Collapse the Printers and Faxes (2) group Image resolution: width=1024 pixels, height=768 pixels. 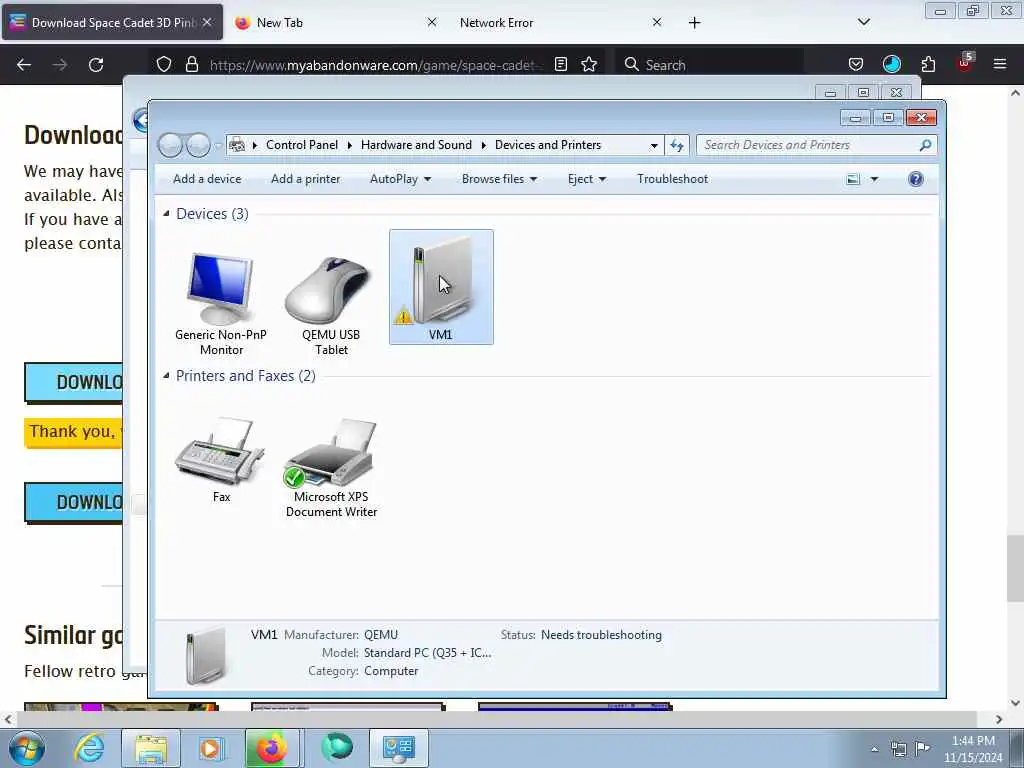[166, 376]
